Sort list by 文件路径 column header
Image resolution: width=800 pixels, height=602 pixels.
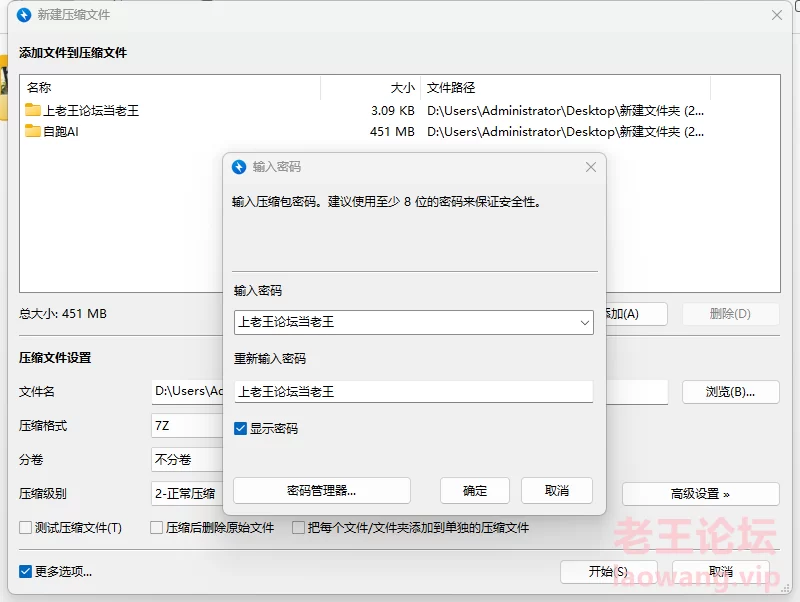(x=565, y=88)
